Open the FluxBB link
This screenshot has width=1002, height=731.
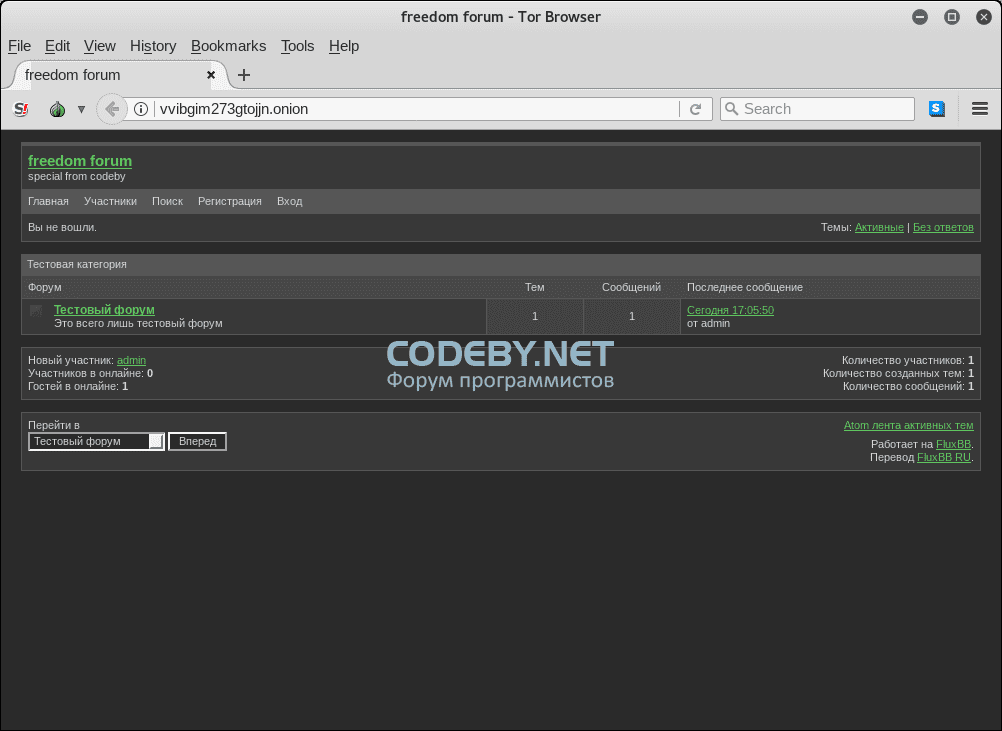pos(953,445)
